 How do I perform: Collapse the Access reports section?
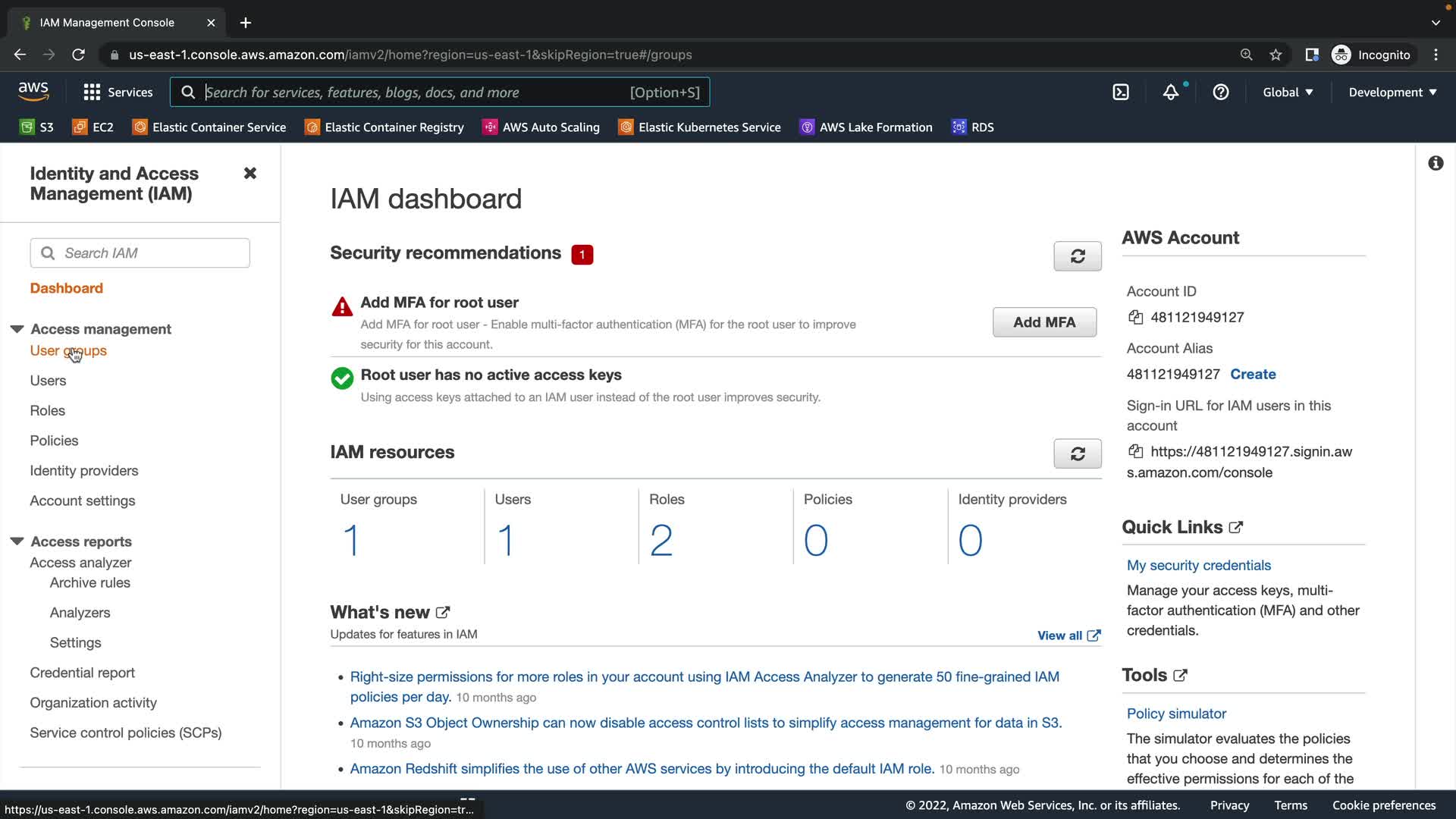(x=17, y=541)
